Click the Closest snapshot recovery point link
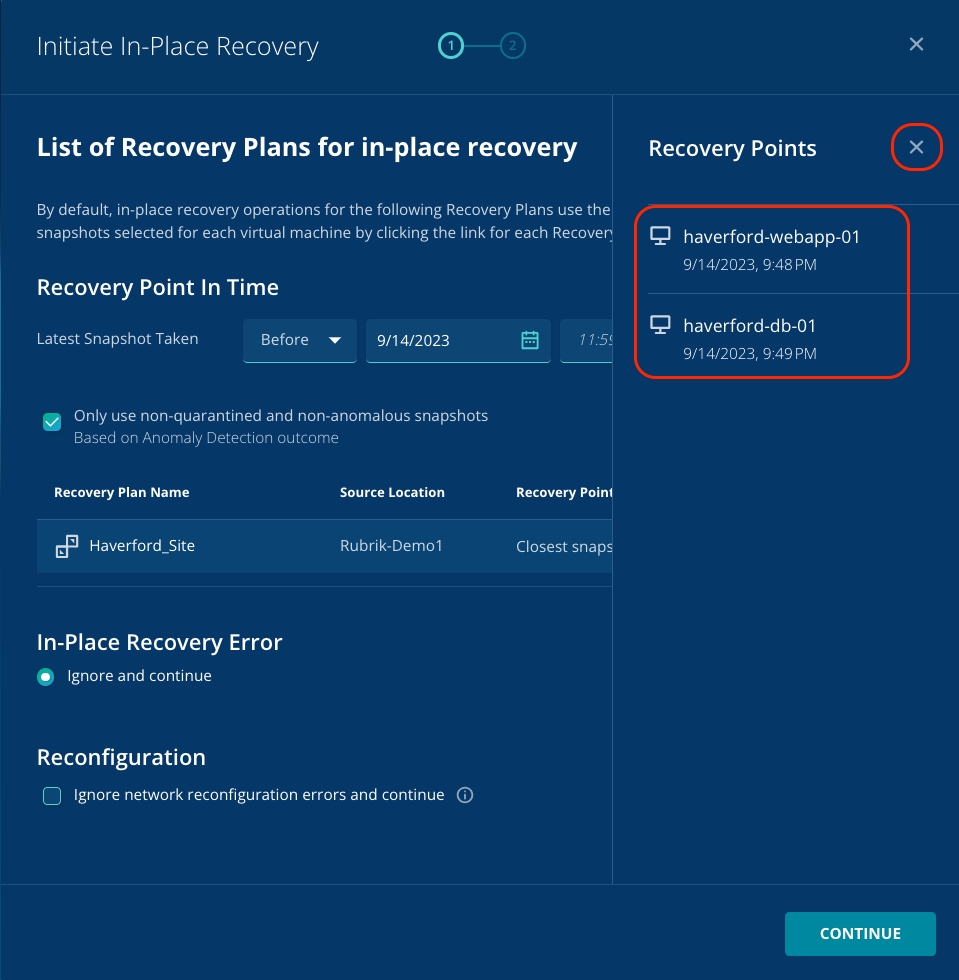Screen dimensions: 959x980 click(x=563, y=547)
